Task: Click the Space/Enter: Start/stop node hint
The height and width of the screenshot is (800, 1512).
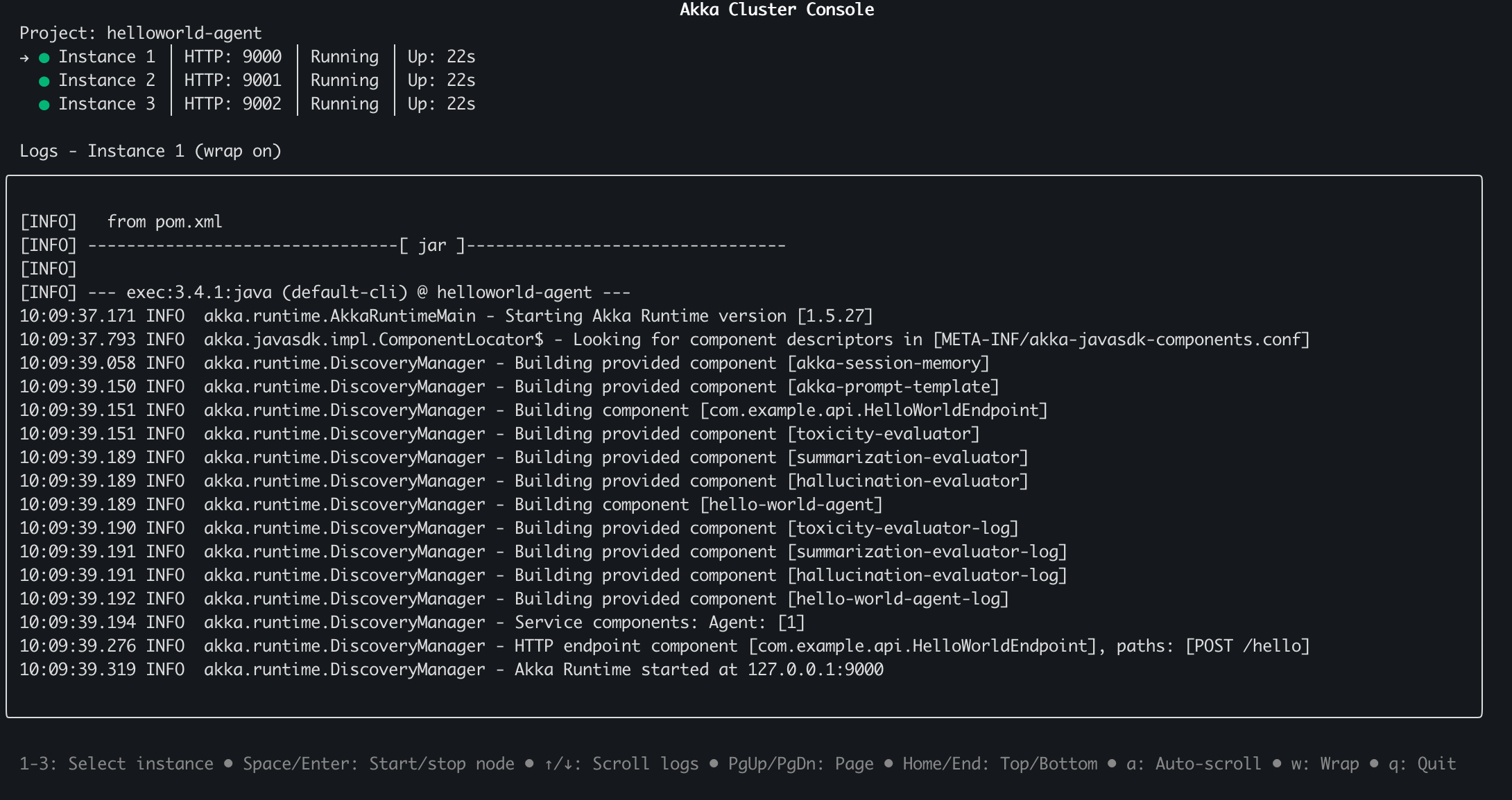Action: (378, 764)
